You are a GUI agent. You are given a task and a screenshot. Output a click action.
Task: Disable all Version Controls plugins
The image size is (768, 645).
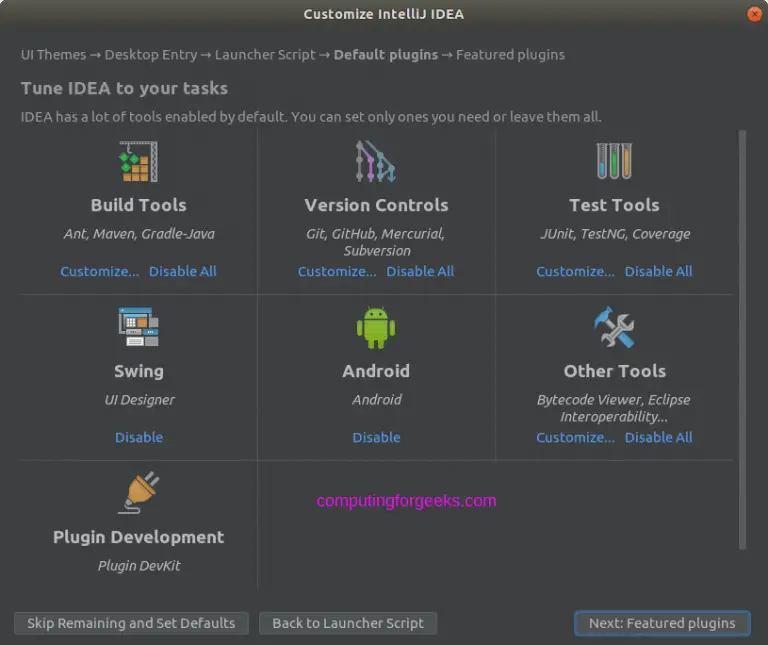click(x=420, y=271)
